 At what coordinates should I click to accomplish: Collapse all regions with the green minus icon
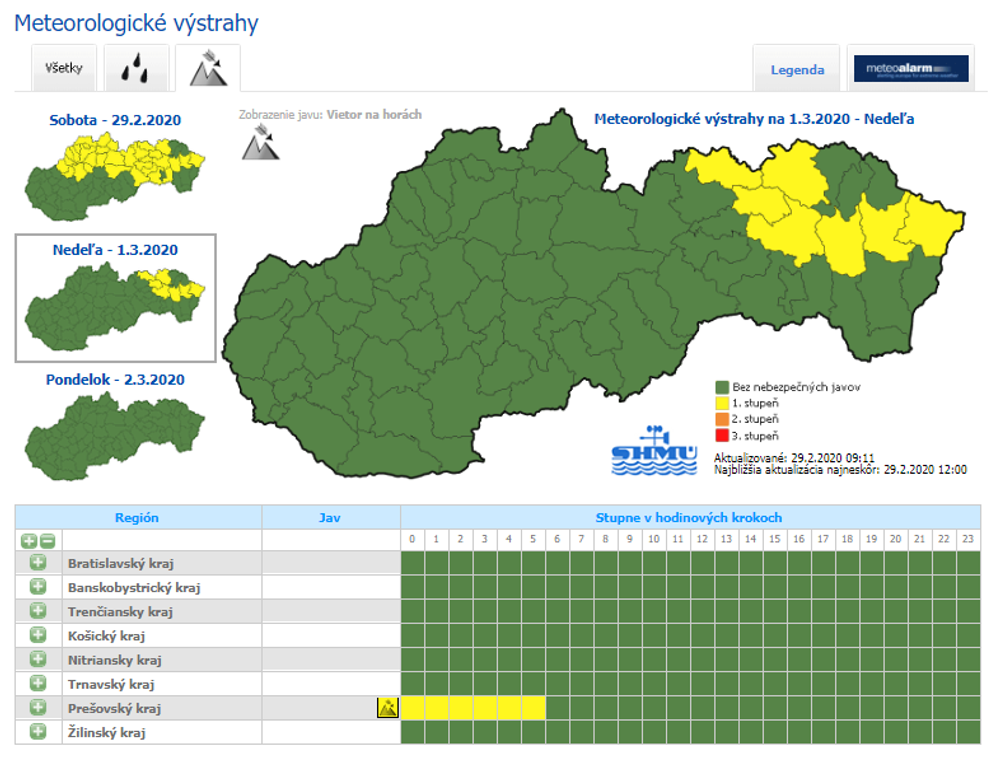tap(46, 541)
